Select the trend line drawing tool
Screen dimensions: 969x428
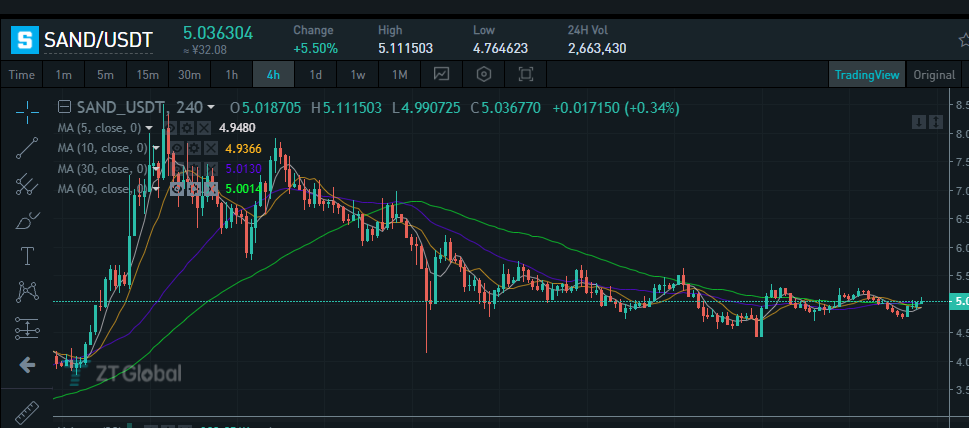pyautogui.click(x=27, y=148)
